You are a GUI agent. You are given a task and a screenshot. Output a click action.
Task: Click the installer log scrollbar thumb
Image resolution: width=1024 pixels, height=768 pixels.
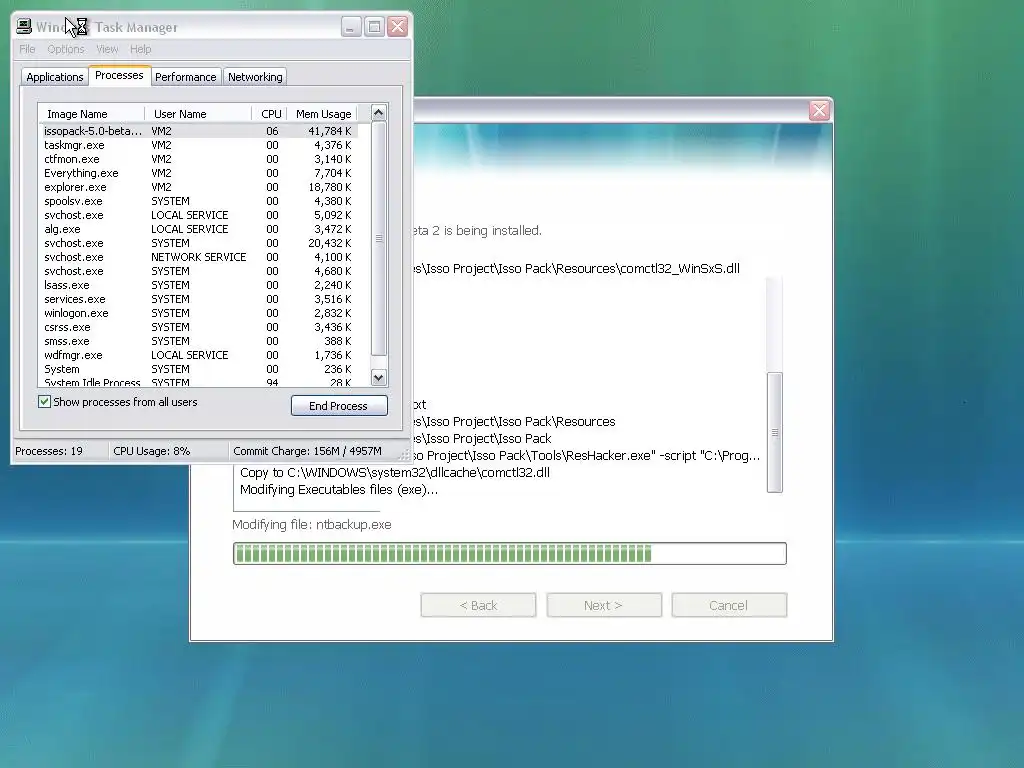(x=775, y=432)
